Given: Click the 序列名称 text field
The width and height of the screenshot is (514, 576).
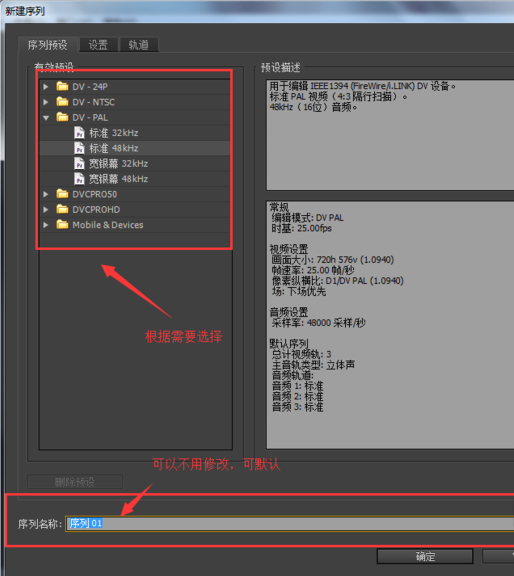Looking at the screenshot, I should click(290, 523).
